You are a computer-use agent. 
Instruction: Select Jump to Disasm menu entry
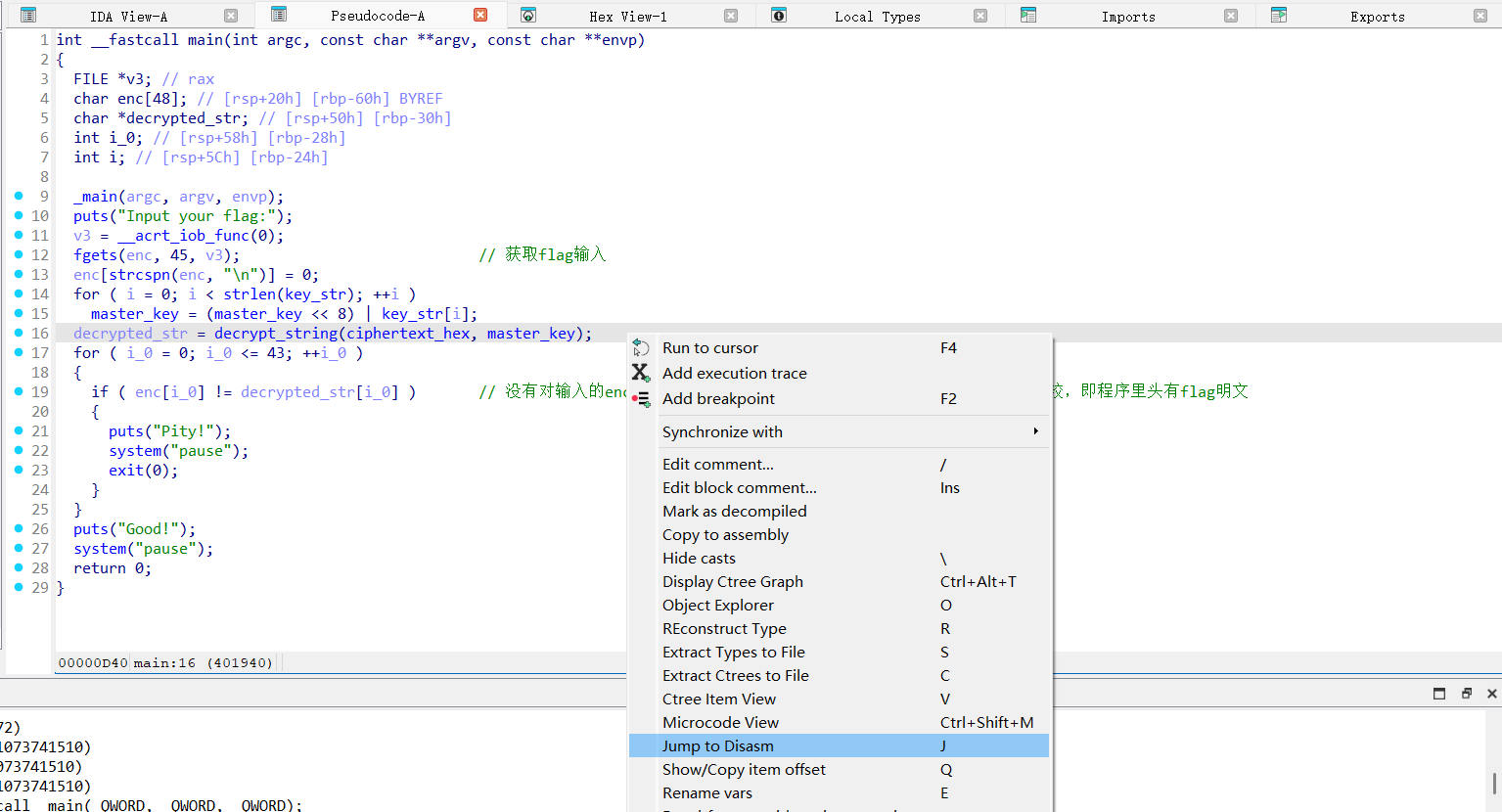point(717,746)
